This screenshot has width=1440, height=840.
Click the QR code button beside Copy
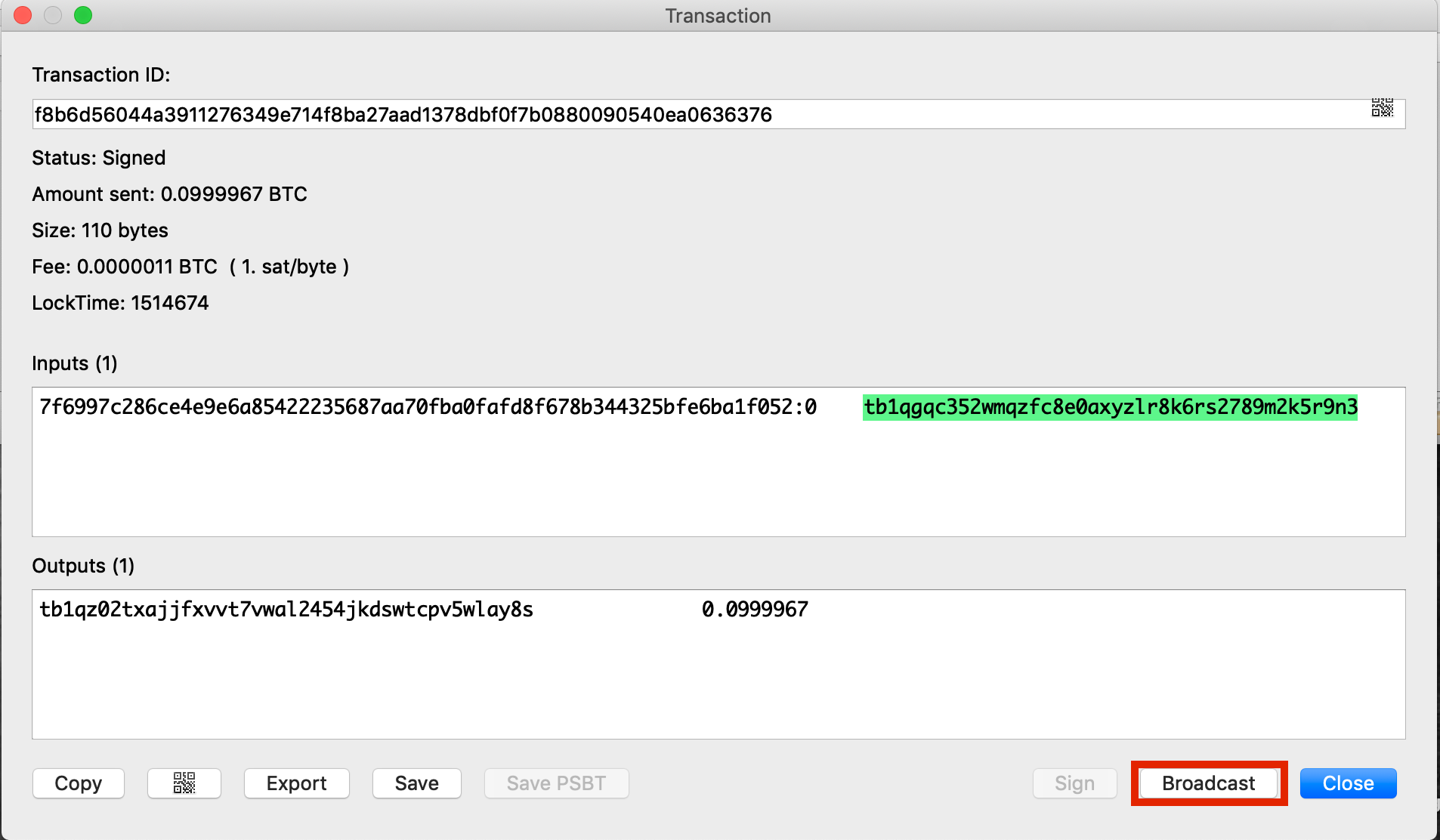click(x=184, y=783)
